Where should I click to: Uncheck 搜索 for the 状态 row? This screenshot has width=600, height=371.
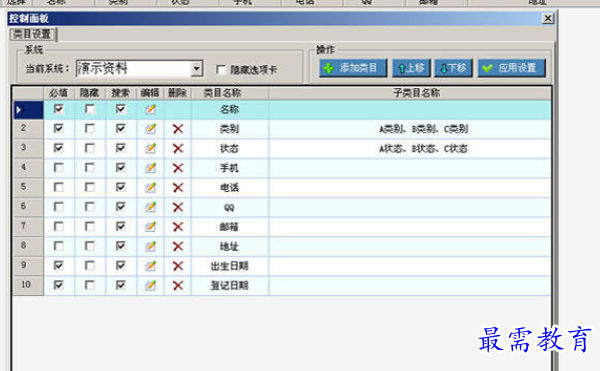click(x=121, y=148)
